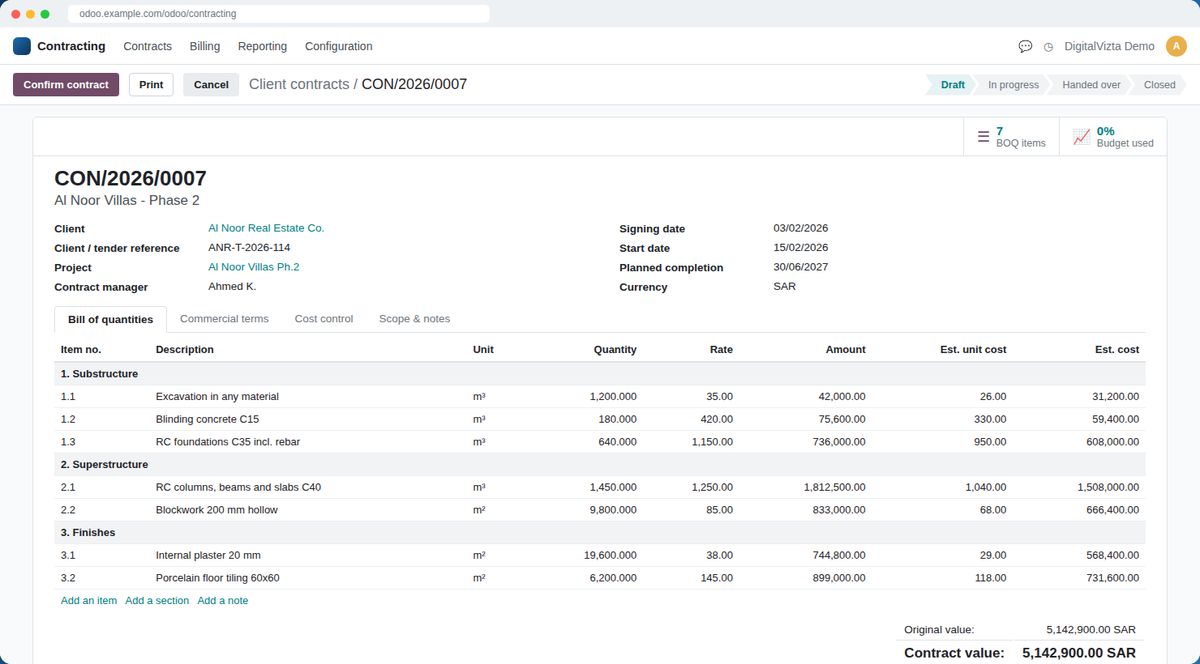Click Blinding concrete C15 description
This screenshot has height=664, width=1200.
click(x=207, y=420)
